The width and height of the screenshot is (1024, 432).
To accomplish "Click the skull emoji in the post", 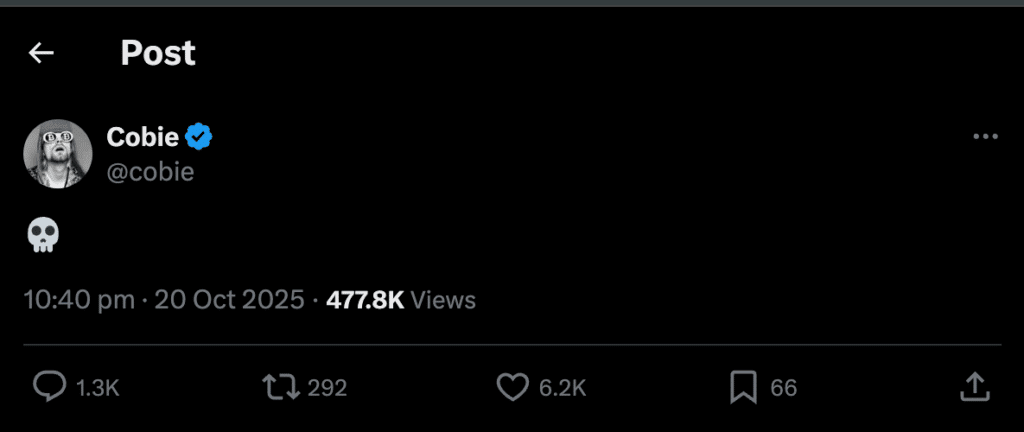I will (44, 236).
